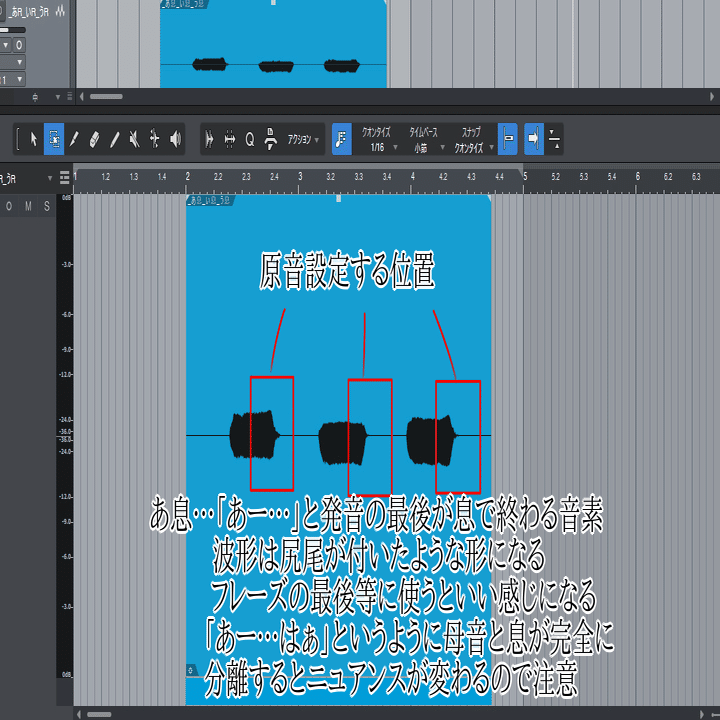Open the inspector dropdown showing 1
720x720 pixels.
click(12, 79)
